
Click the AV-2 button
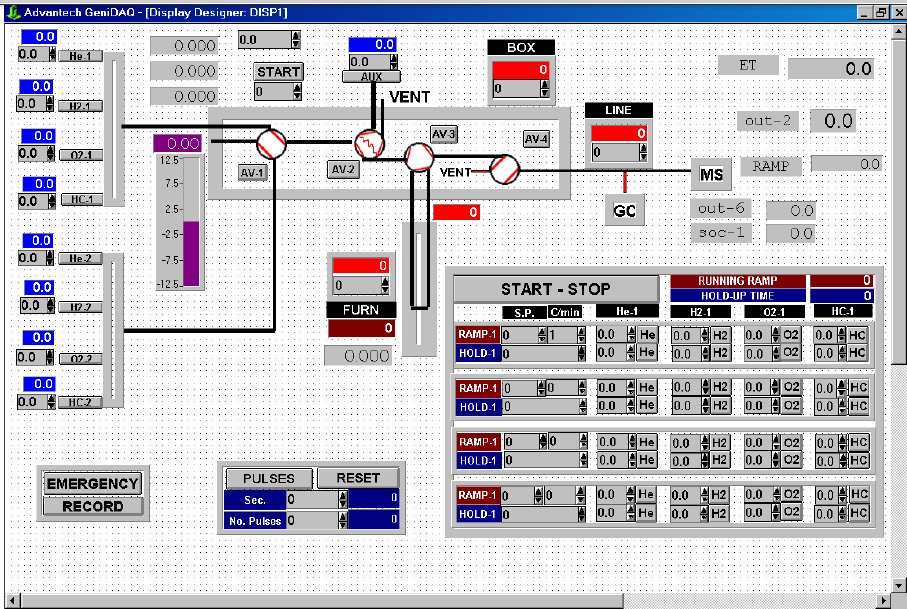pyautogui.click(x=343, y=169)
